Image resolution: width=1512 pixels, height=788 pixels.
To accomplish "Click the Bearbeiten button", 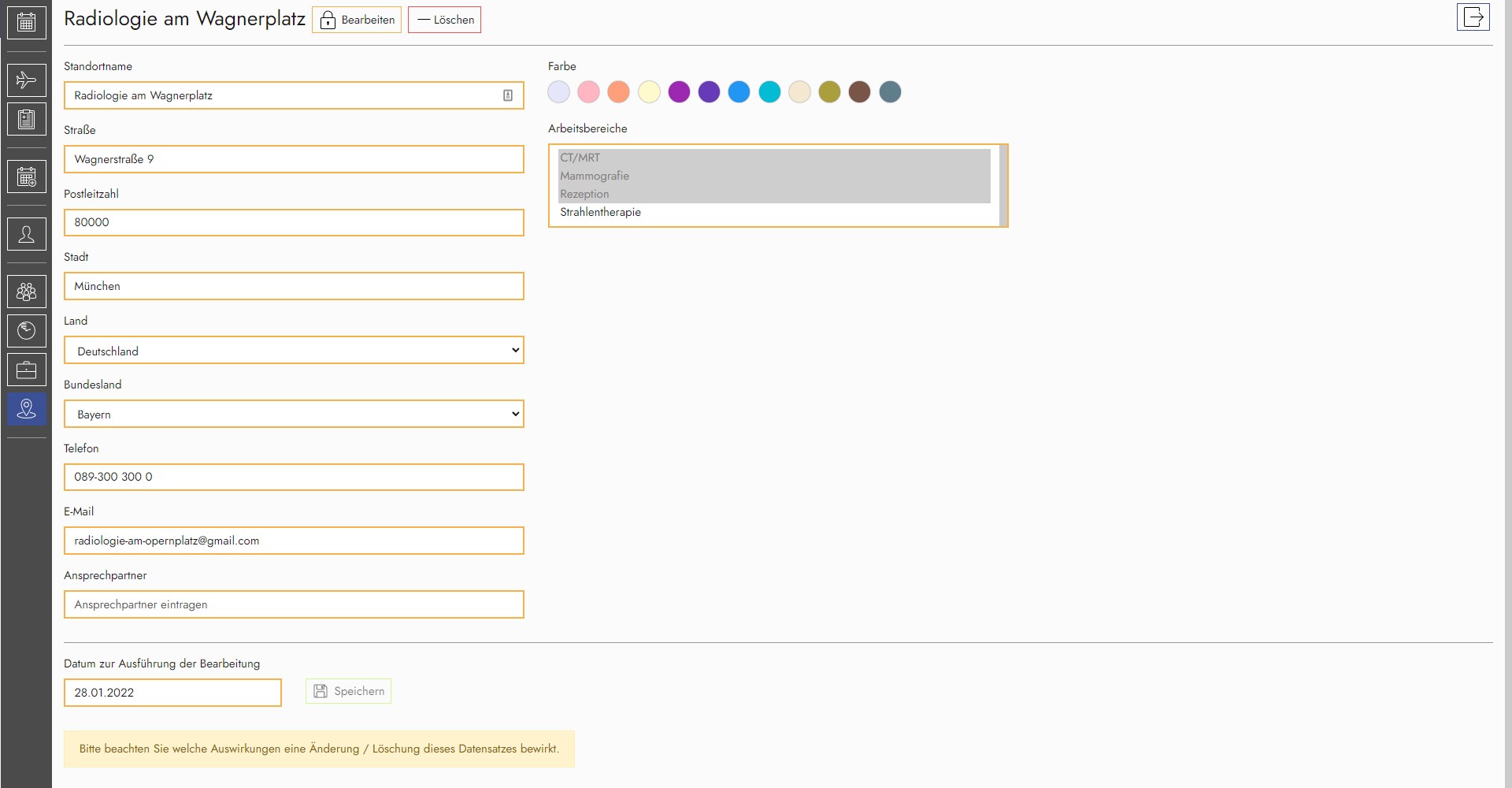I will pyautogui.click(x=357, y=20).
